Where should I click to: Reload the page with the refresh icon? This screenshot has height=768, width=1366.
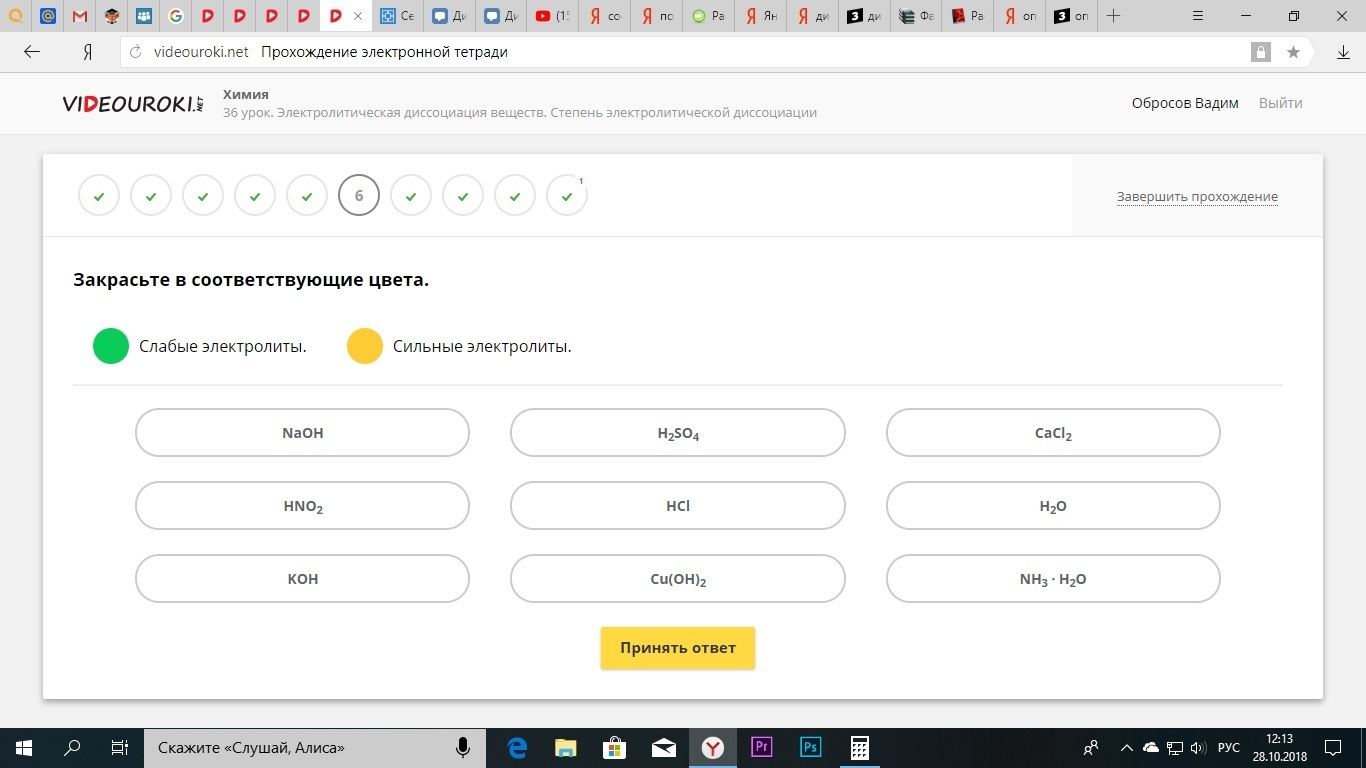[x=136, y=53]
